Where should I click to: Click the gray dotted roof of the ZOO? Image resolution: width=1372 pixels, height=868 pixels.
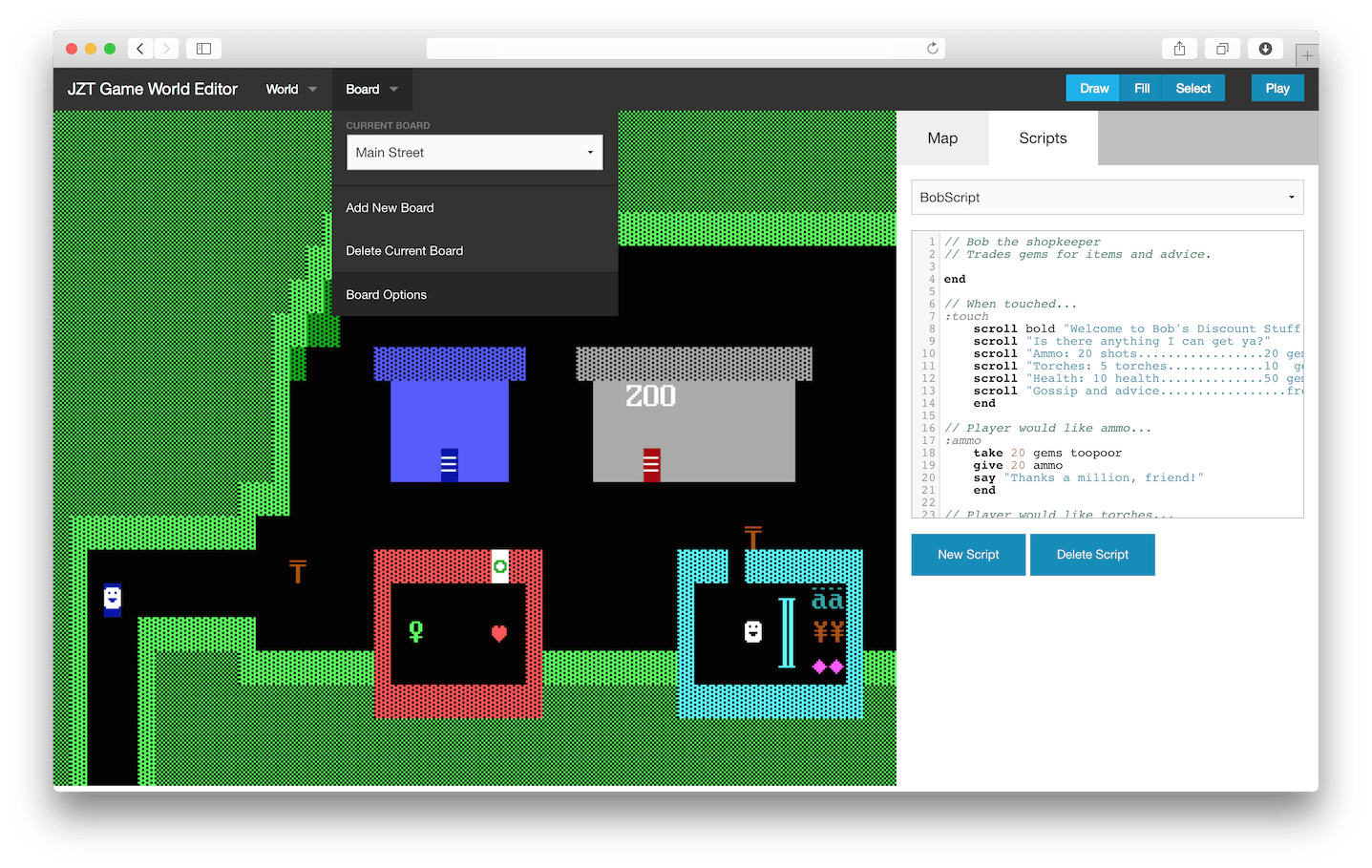click(694, 364)
